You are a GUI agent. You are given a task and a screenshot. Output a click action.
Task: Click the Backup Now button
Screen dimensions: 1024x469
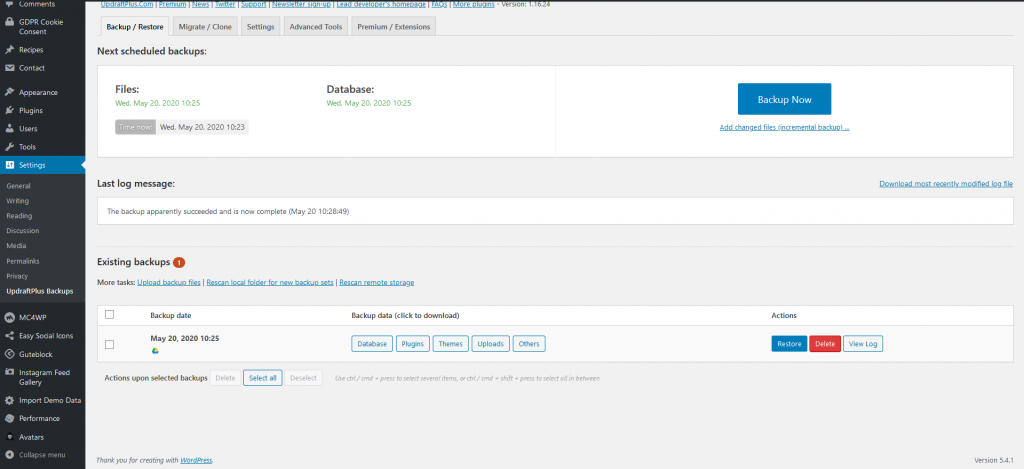(x=784, y=99)
